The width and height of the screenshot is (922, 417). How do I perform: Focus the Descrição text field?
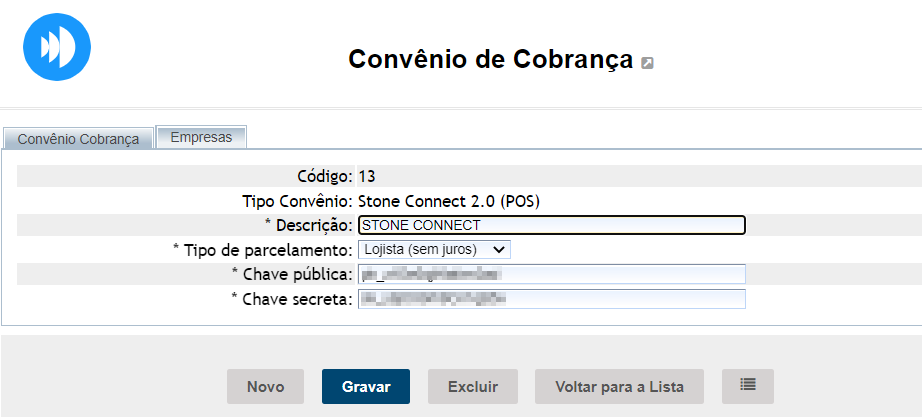(x=551, y=225)
